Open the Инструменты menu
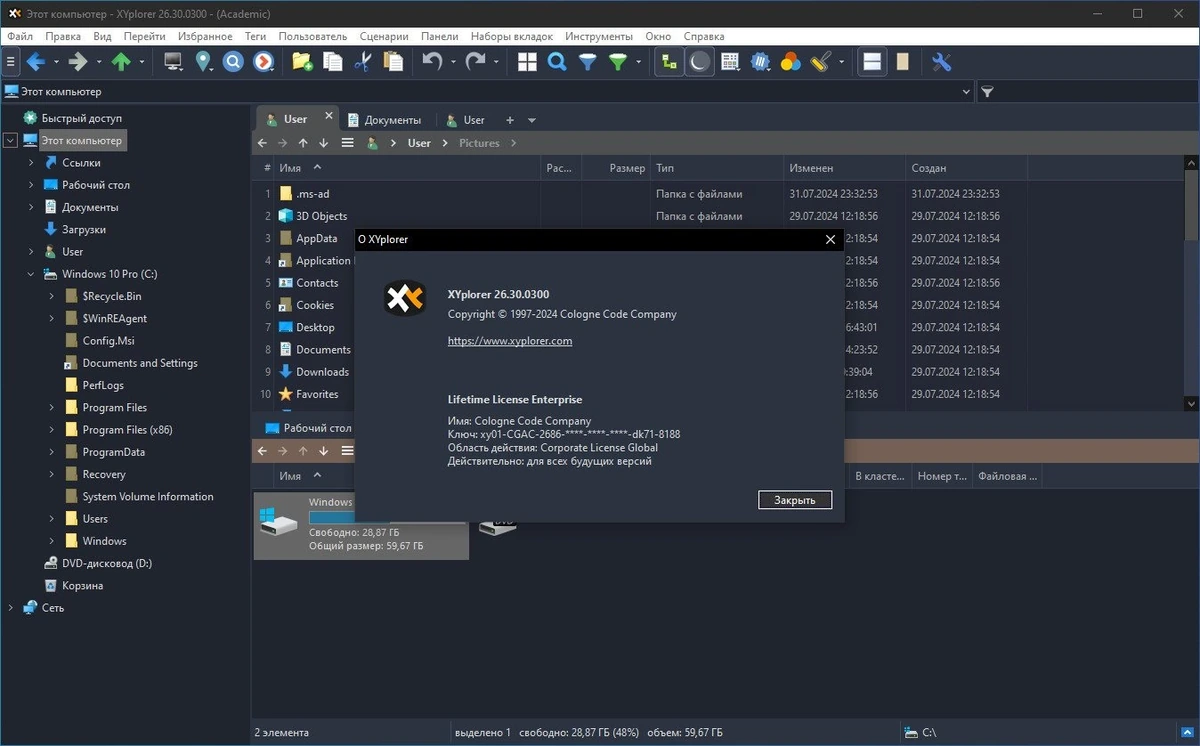Screen dimensions: 1200x746 click(599, 36)
